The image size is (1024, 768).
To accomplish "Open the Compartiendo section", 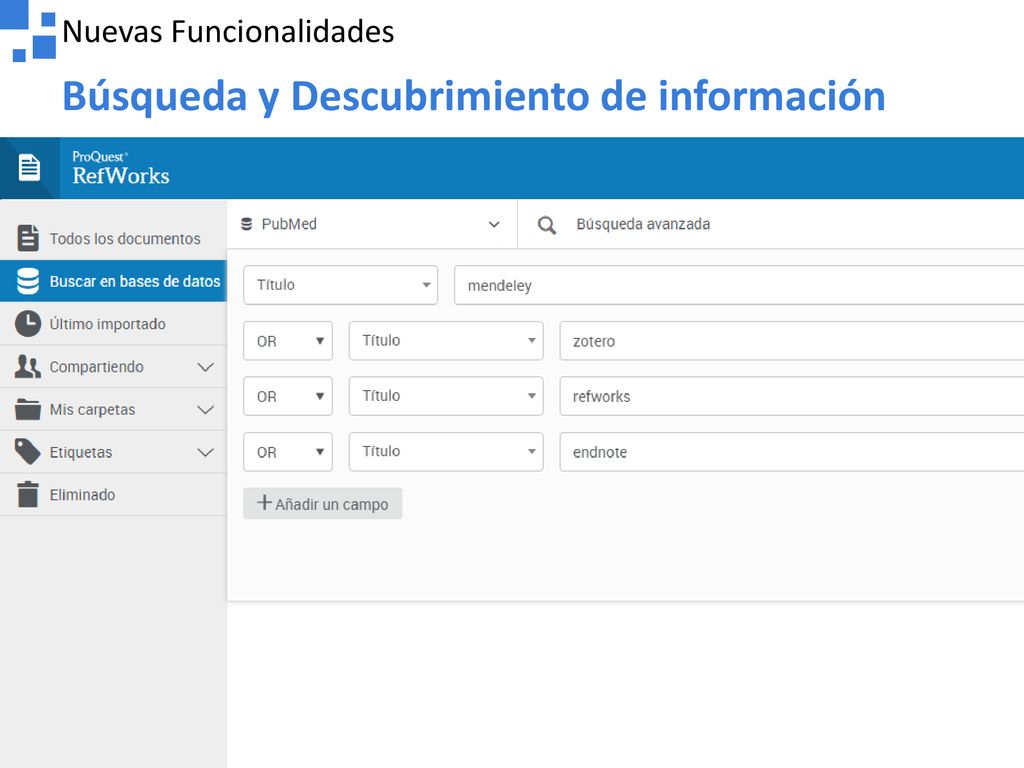I will [x=114, y=367].
